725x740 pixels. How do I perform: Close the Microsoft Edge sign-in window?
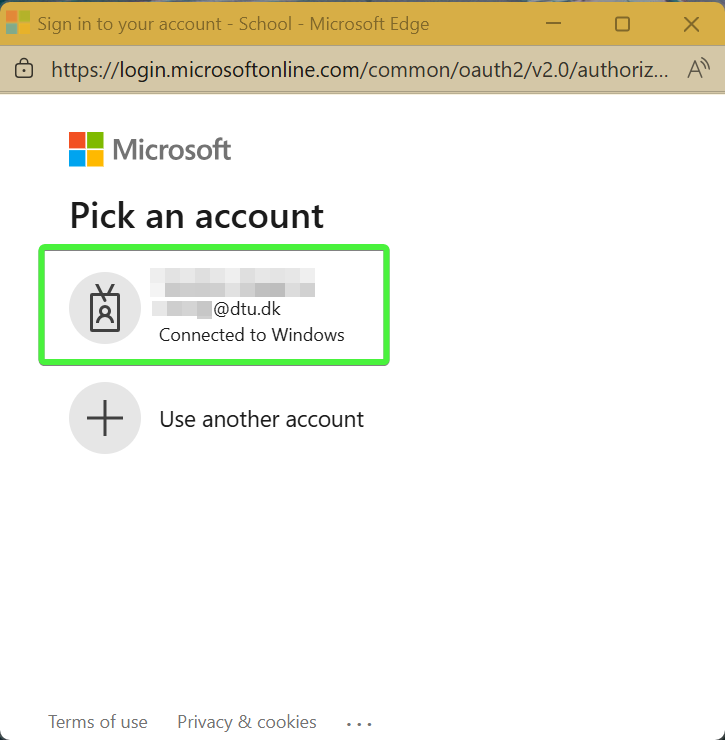point(691,24)
